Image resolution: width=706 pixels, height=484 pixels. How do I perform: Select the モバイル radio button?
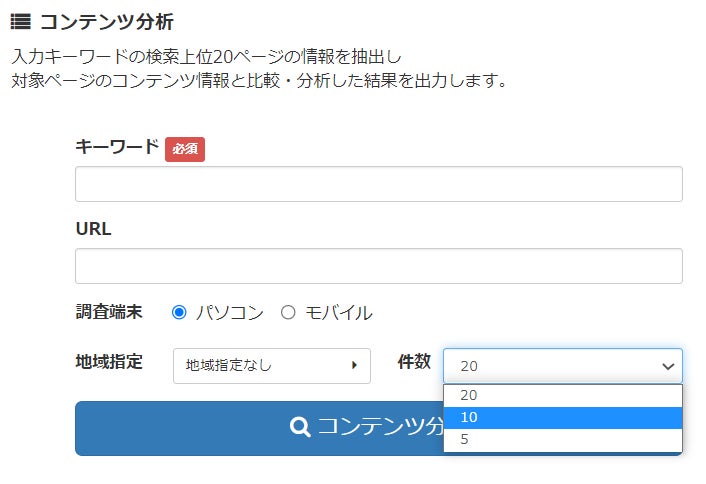click(x=289, y=312)
